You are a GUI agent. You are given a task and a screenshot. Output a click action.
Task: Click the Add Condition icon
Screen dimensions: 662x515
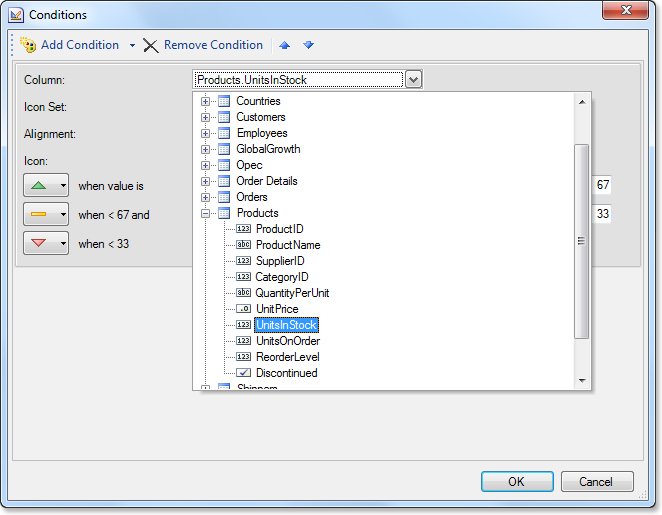click(28, 45)
